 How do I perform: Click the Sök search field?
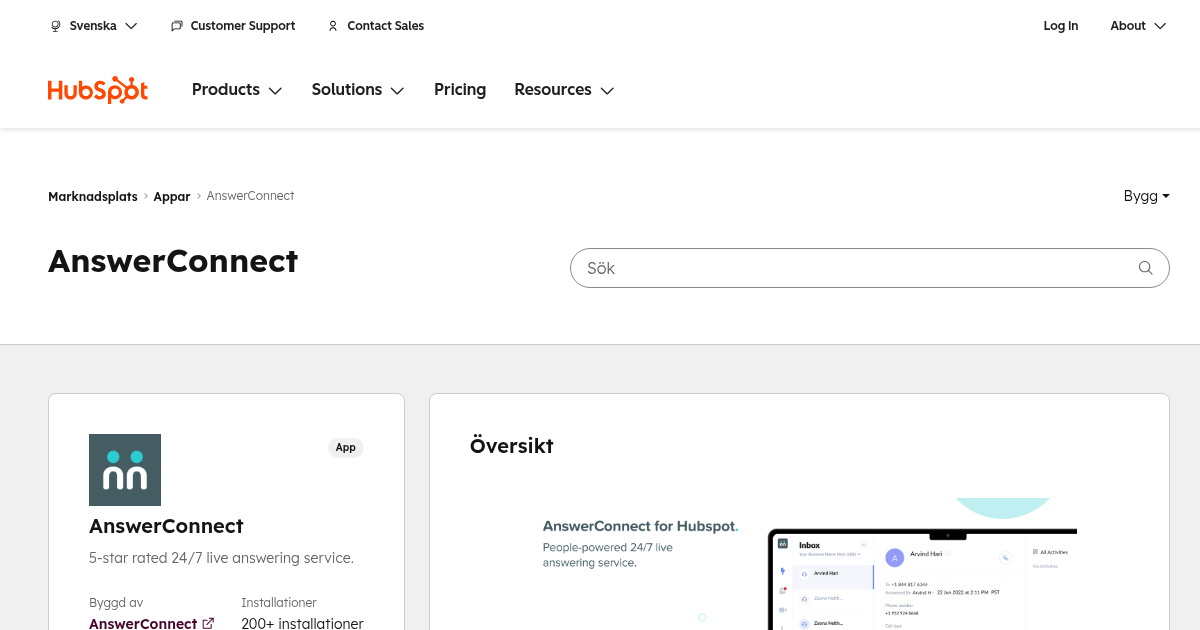[x=869, y=268]
